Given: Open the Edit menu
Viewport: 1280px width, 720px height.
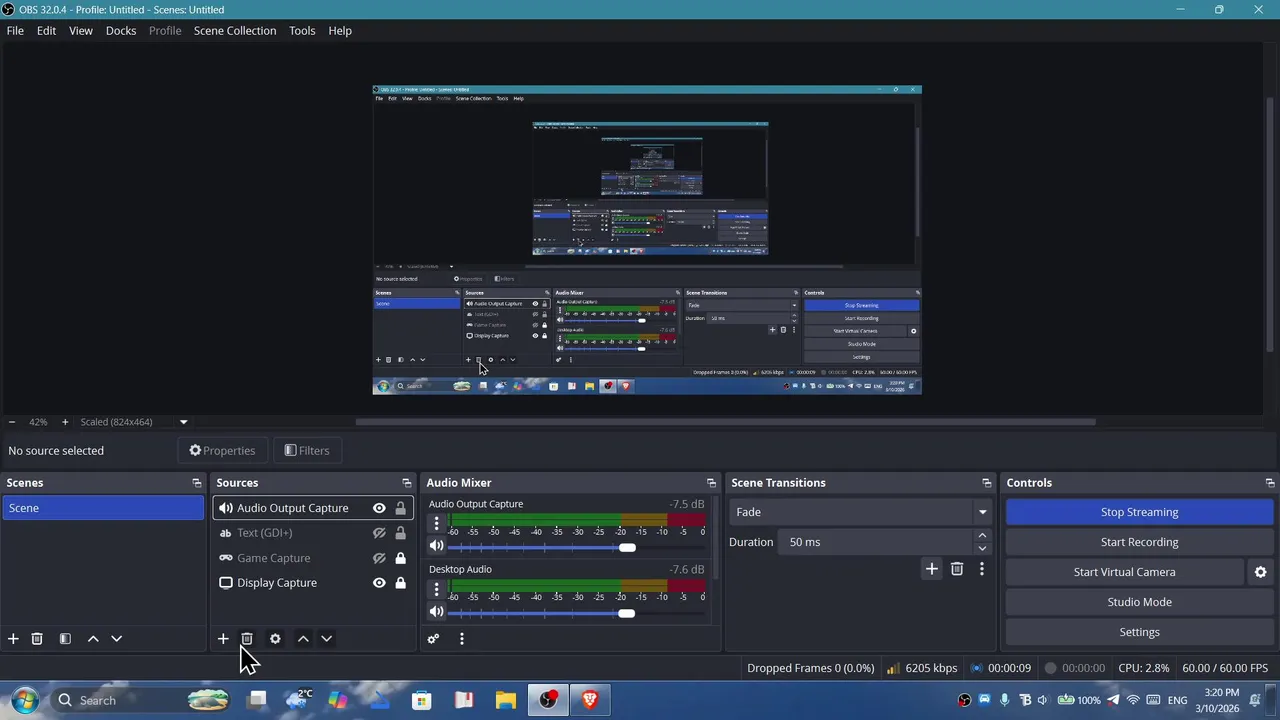Looking at the screenshot, I should pos(46,31).
